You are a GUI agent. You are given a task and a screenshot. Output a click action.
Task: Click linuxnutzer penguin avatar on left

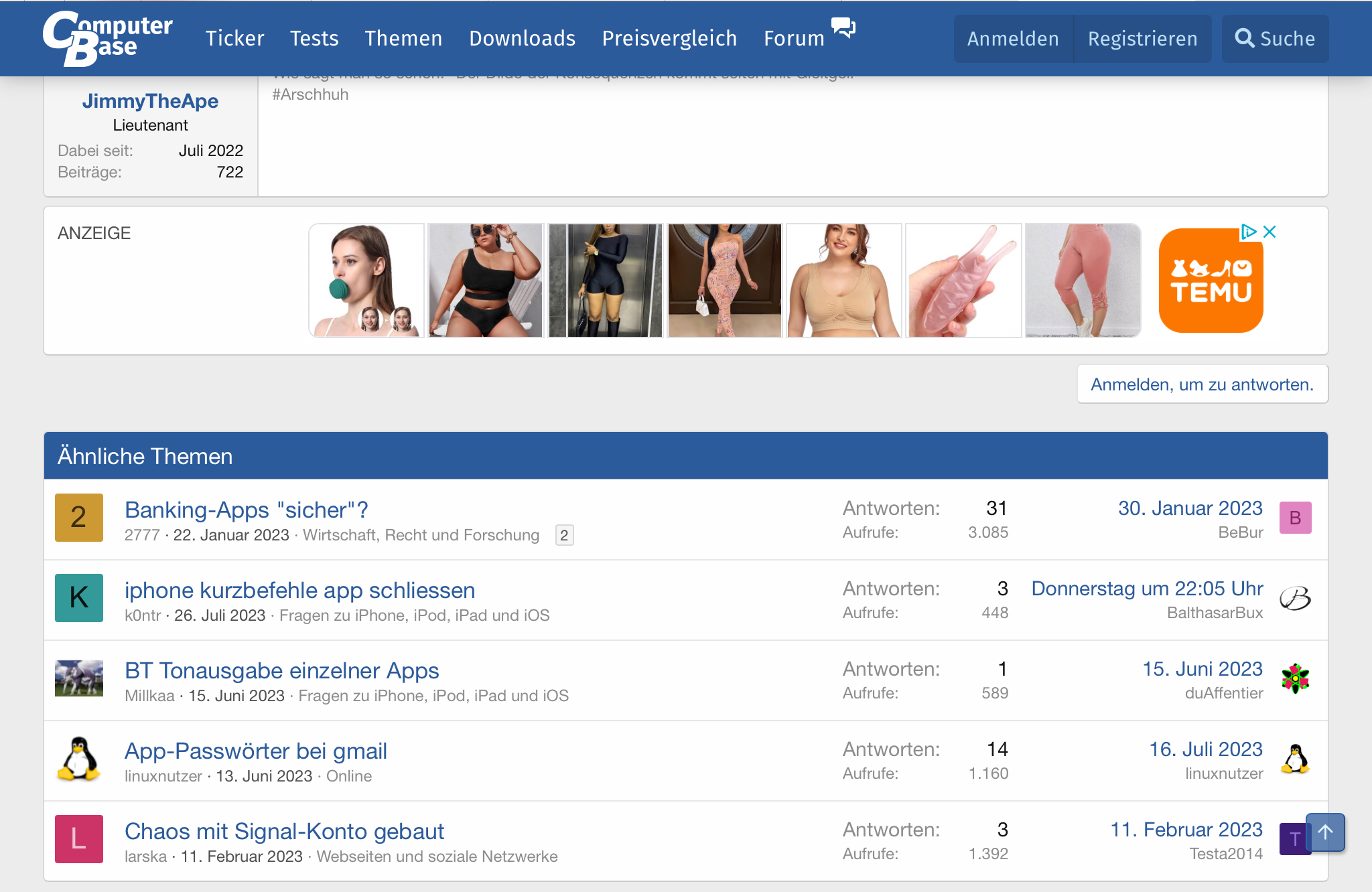tap(79, 759)
